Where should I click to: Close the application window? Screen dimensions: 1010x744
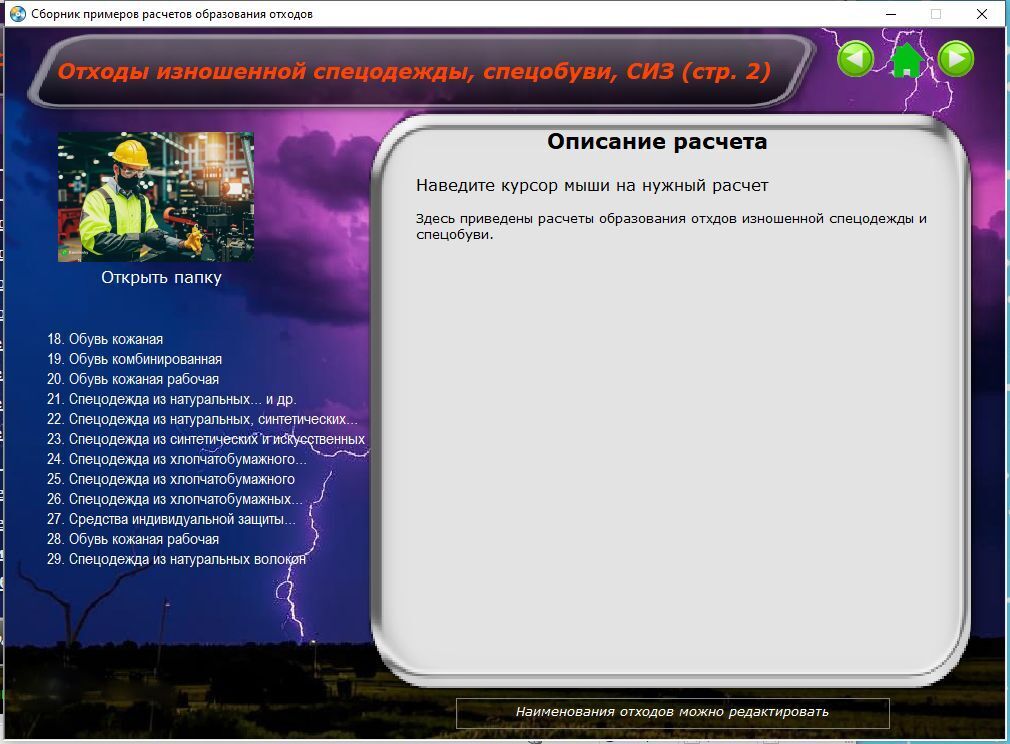pyautogui.click(x=982, y=14)
